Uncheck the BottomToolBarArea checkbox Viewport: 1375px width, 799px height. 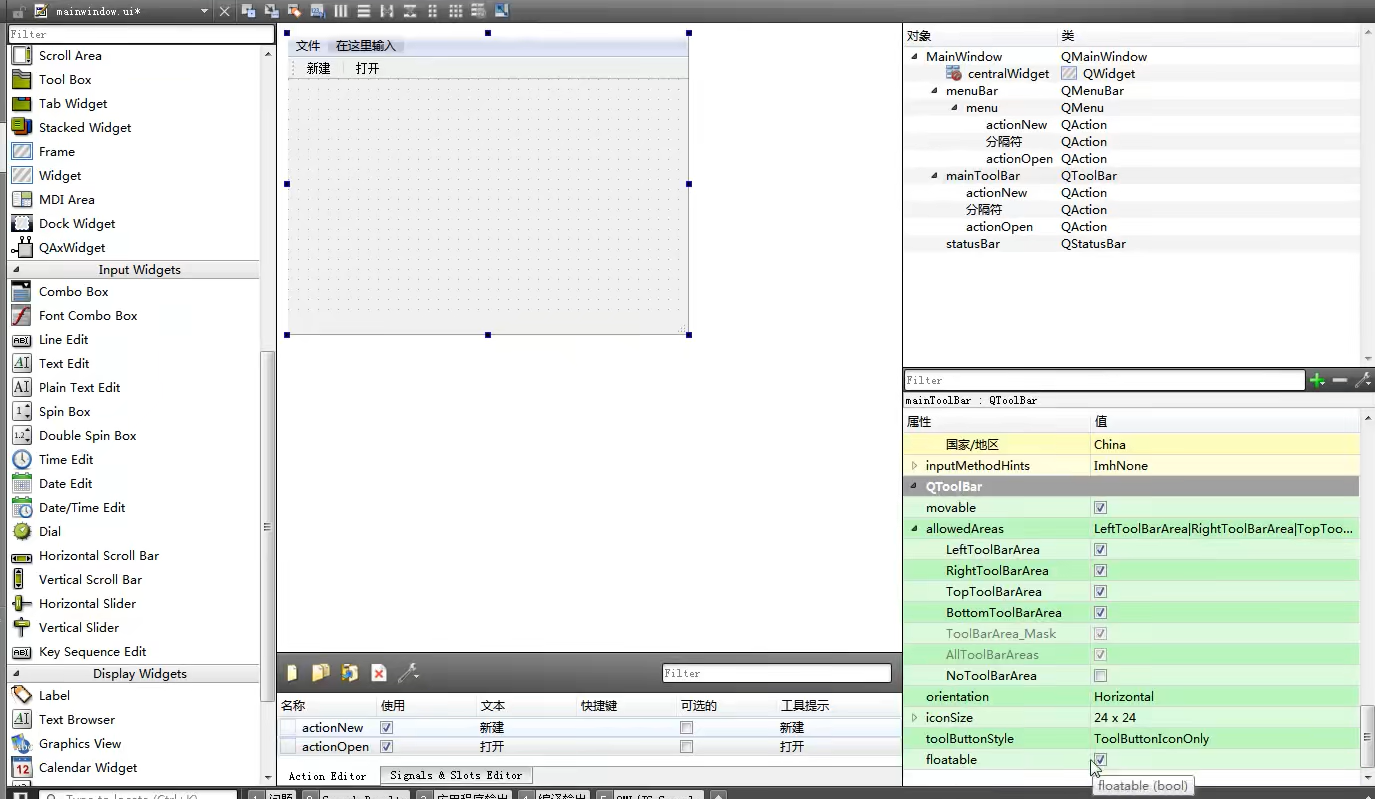pos(1100,613)
